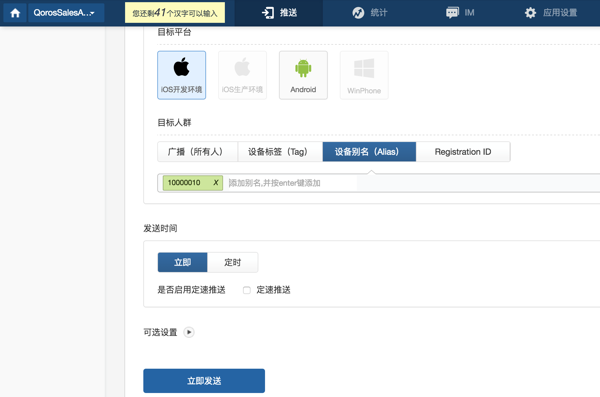The width and height of the screenshot is (600, 397).
Task: Click the 发送时间 section heading
Action: click(160, 229)
